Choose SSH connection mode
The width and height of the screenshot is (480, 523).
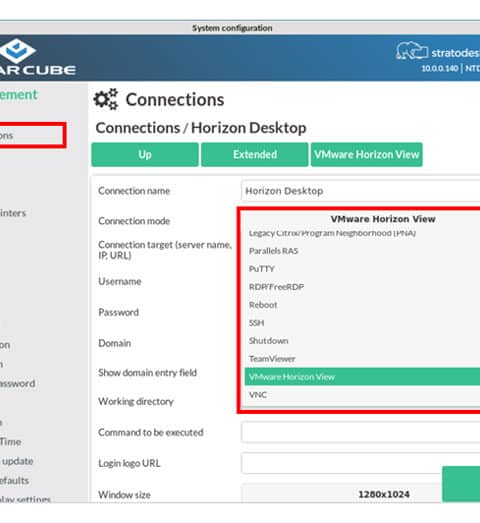coord(256,323)
